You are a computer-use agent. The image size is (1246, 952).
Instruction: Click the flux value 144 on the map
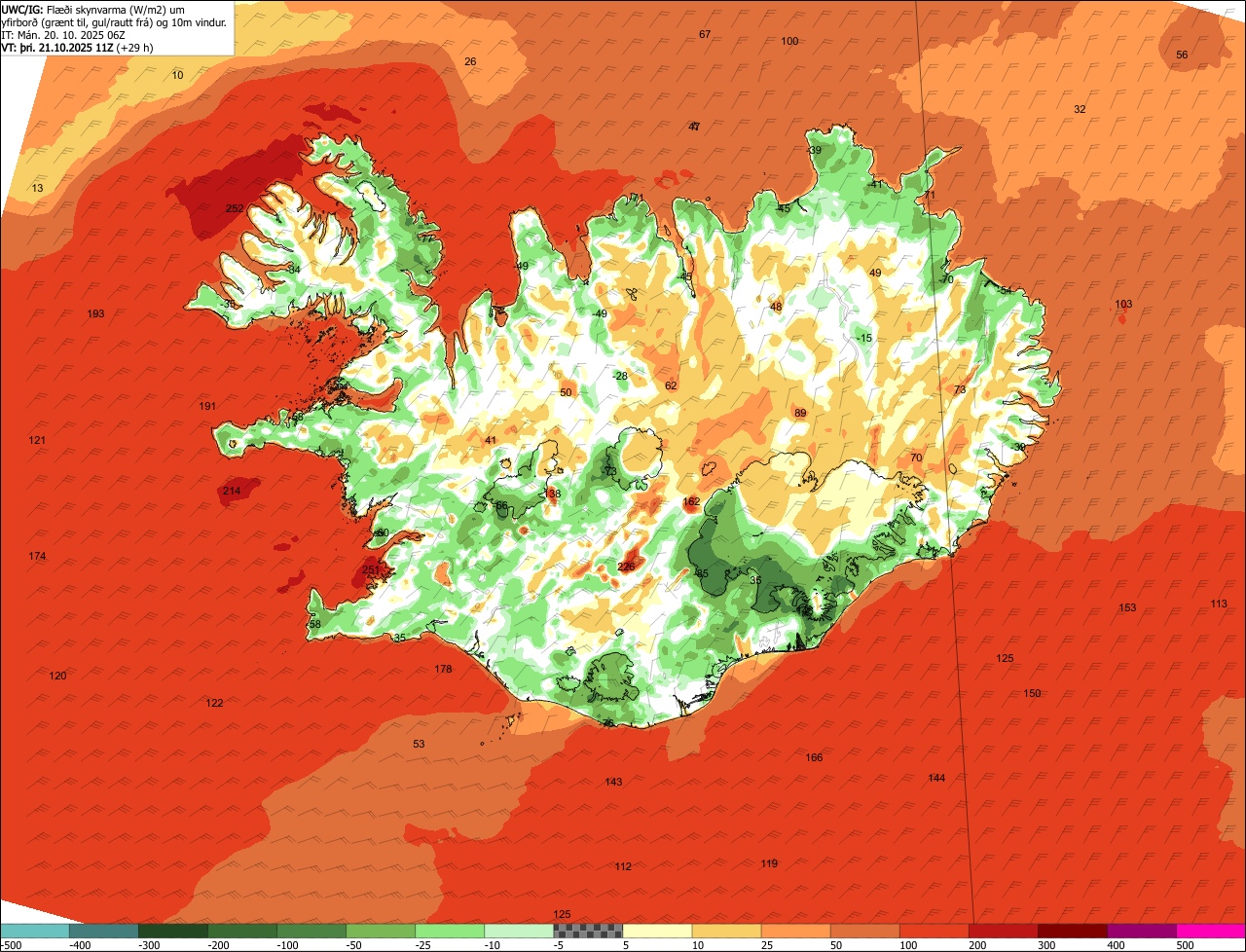pyautogui.click(x=936, y=778)
